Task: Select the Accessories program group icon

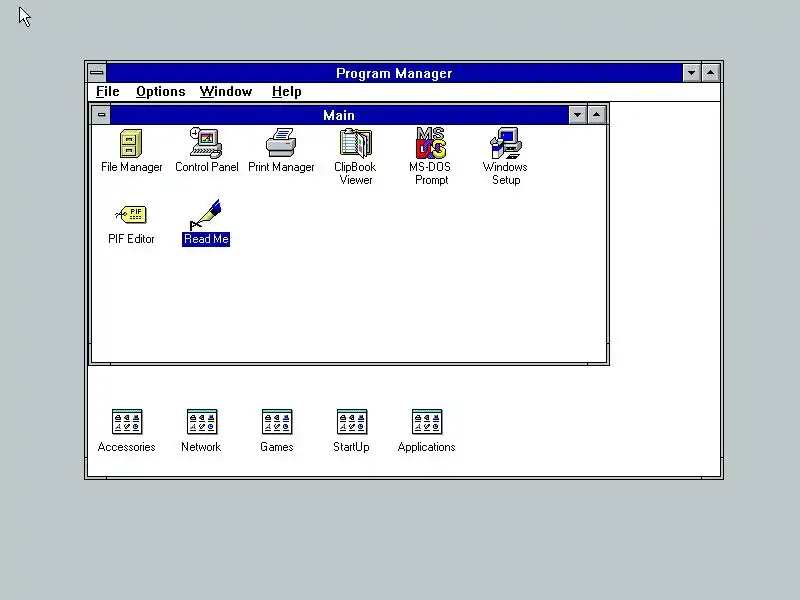Action: [127, 422]
